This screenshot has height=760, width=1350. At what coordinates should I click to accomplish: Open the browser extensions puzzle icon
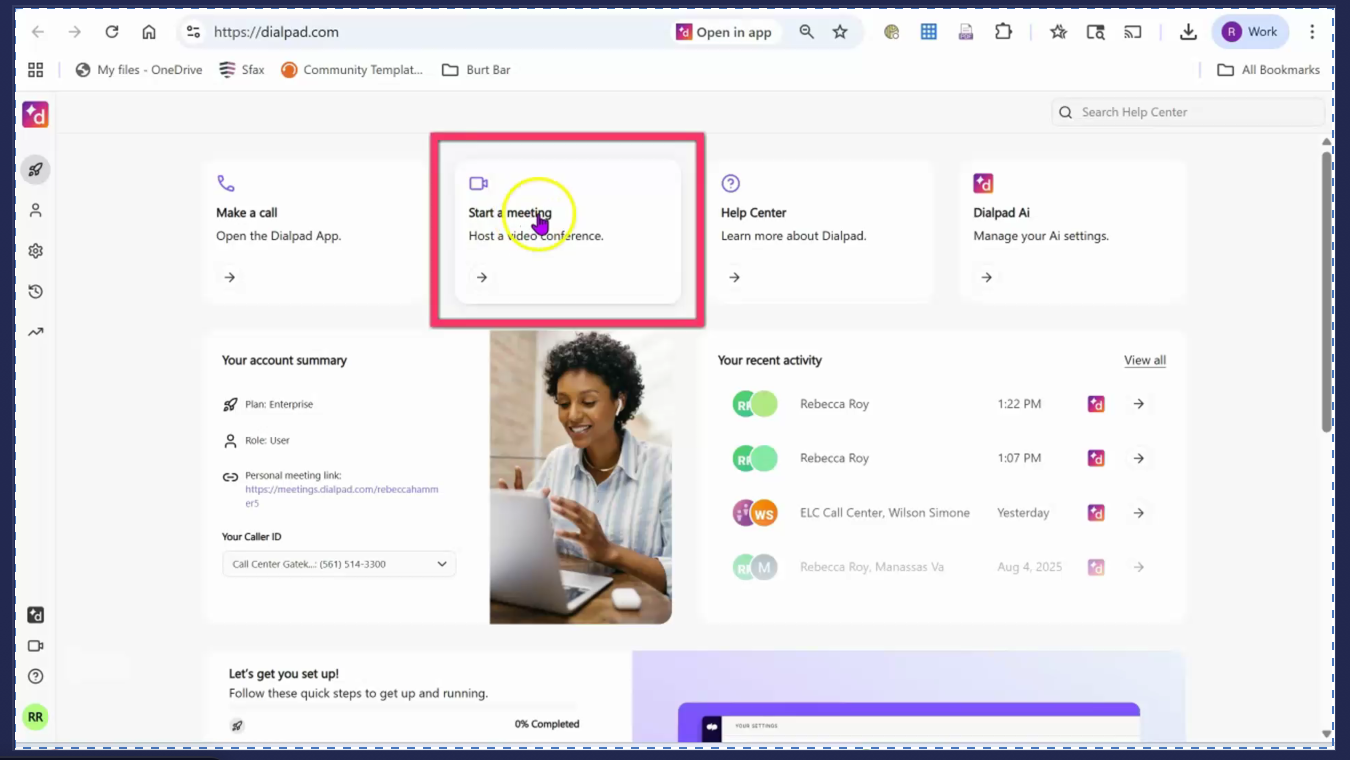(1003, 32)
